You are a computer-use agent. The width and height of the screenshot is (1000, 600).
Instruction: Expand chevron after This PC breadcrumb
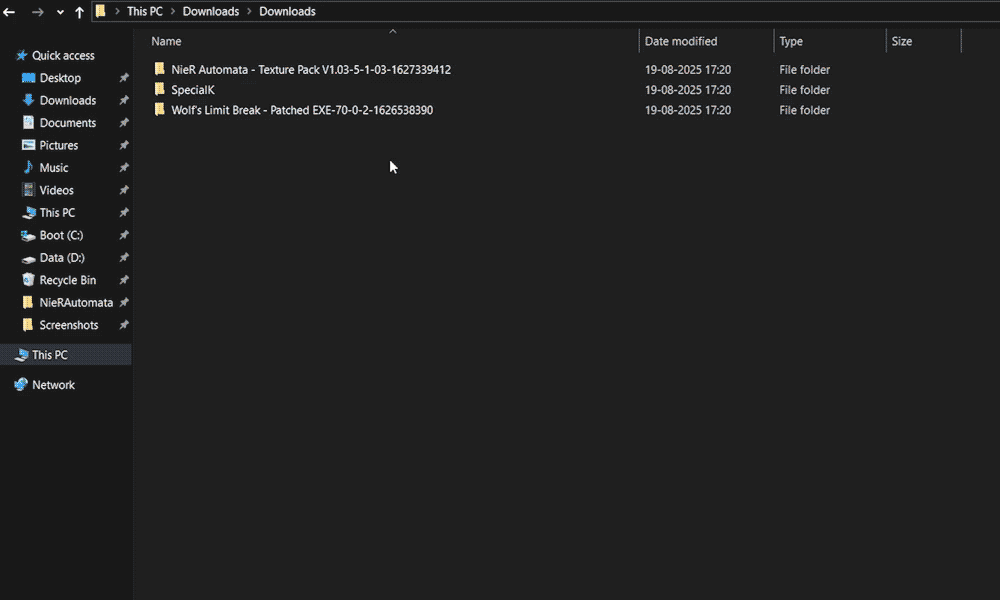pyautogui.click(x=173, y=11)
